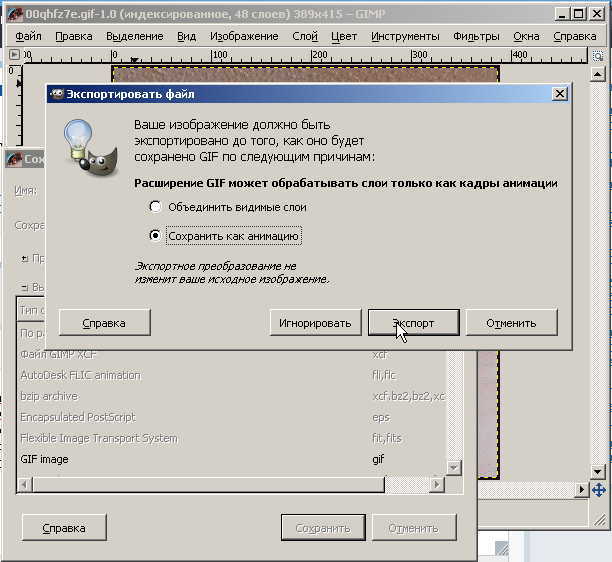Cancel the export with the Отменить button

pos(511,323)
